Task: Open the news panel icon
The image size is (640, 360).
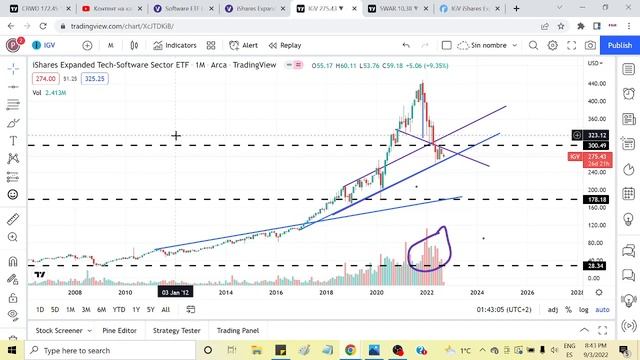Action: [x=629, y=119]
